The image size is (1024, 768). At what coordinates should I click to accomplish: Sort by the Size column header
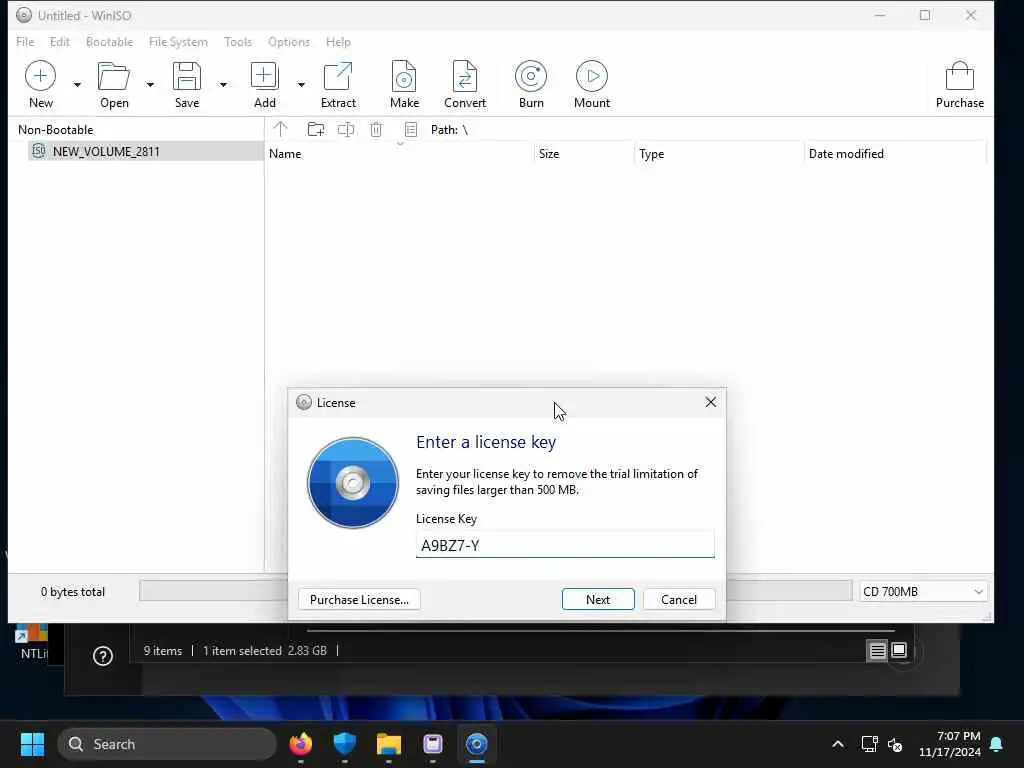[x=583, y=153]
